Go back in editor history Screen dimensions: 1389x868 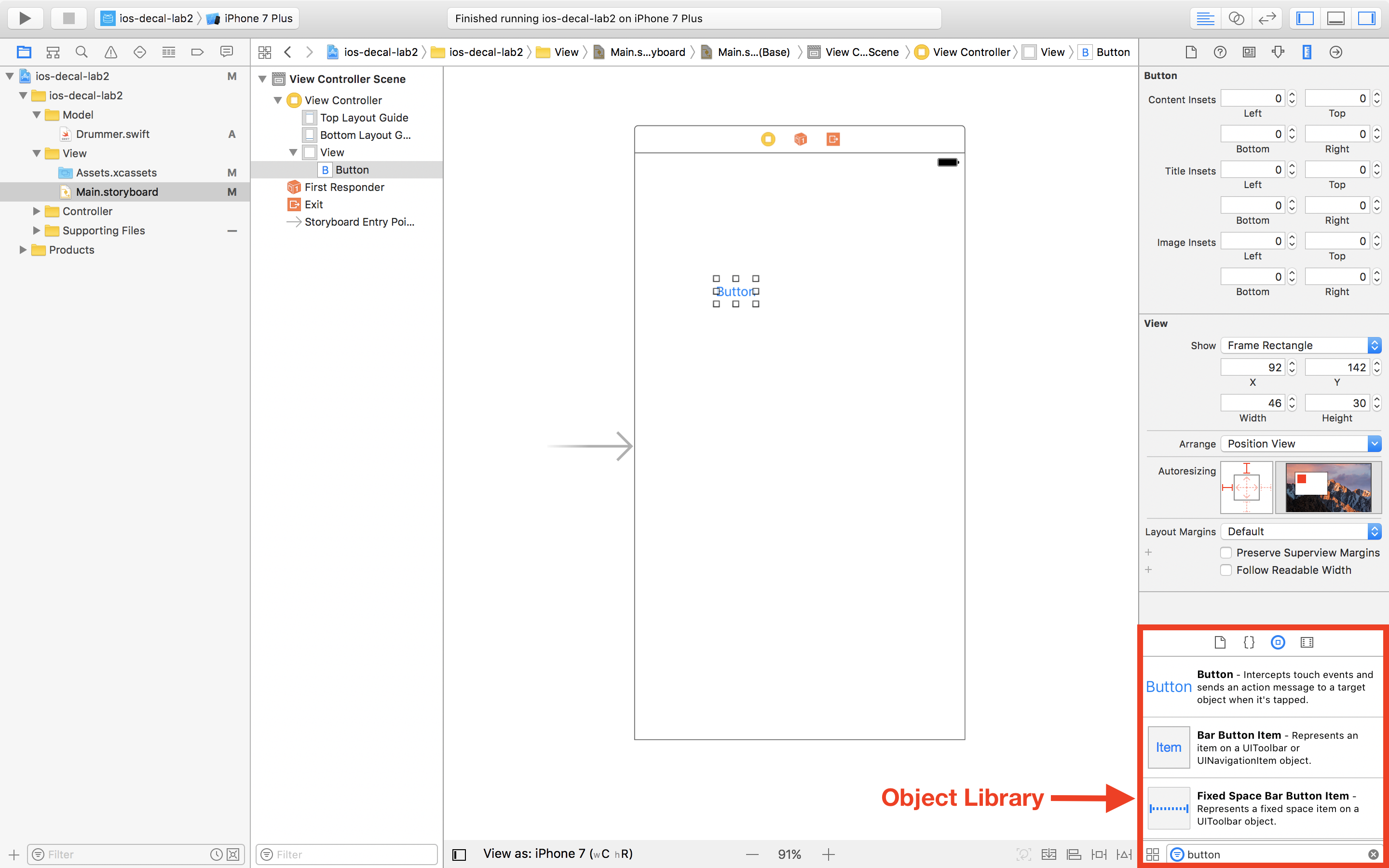288,52
